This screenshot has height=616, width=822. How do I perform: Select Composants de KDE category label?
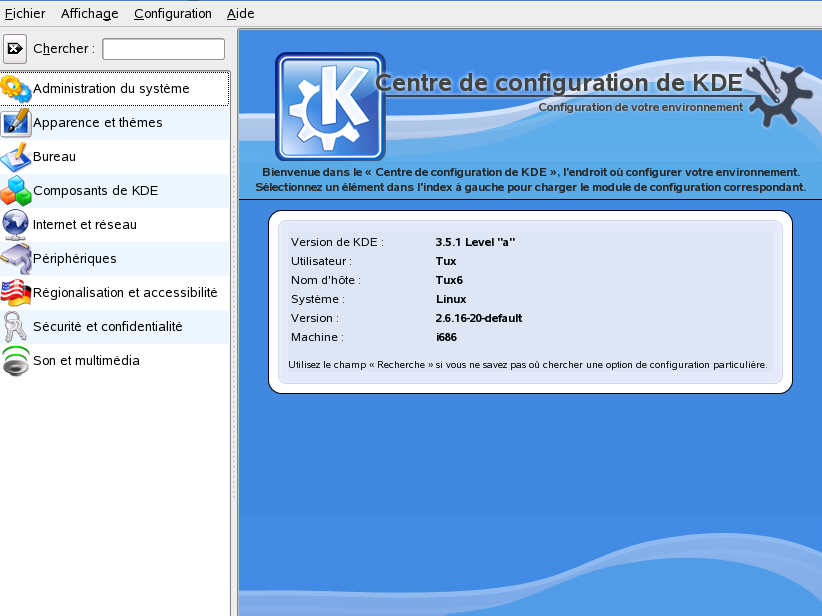click(x=95, y=191)
